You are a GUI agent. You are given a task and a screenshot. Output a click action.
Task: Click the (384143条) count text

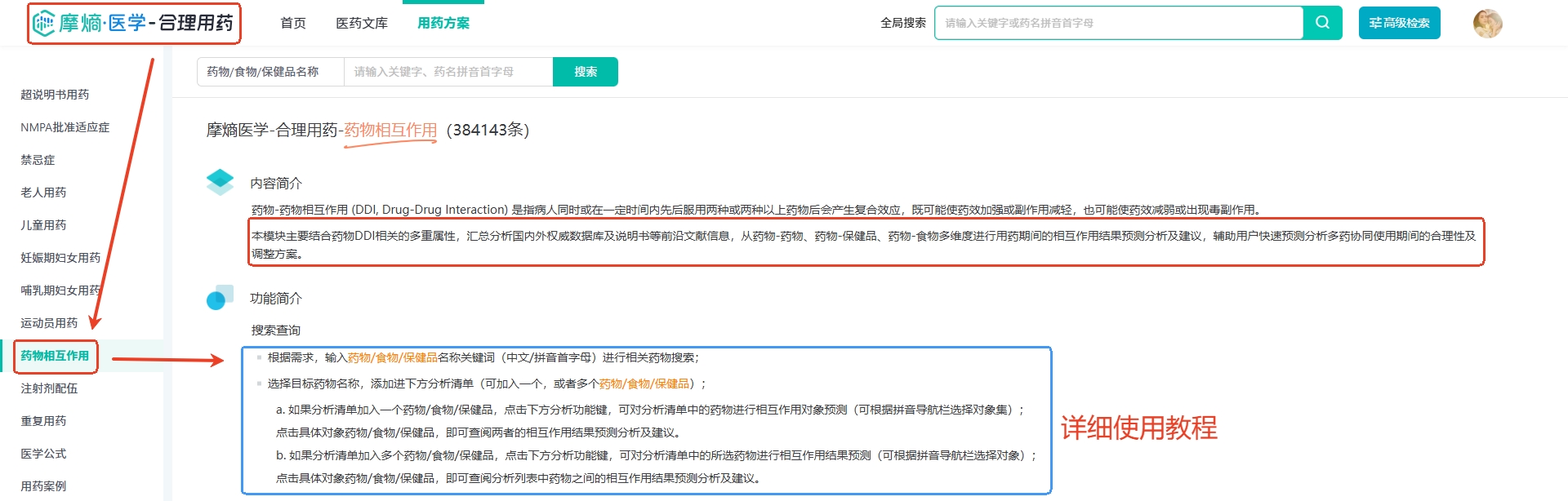(x=488, y=130)
